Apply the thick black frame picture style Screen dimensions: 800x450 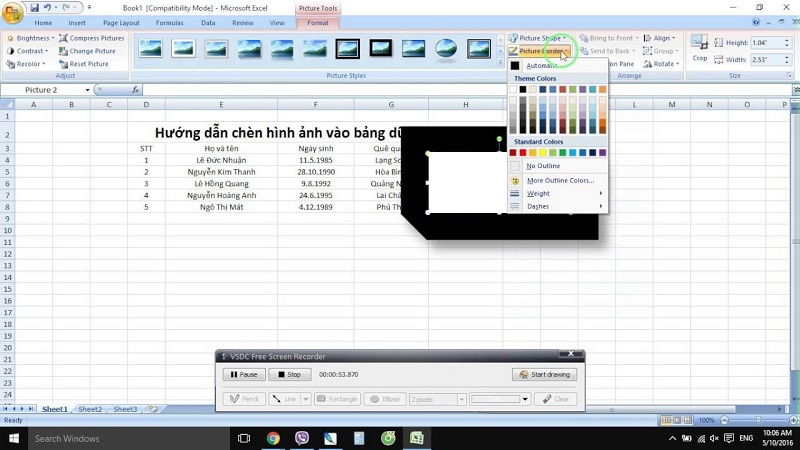click(381, 49)
